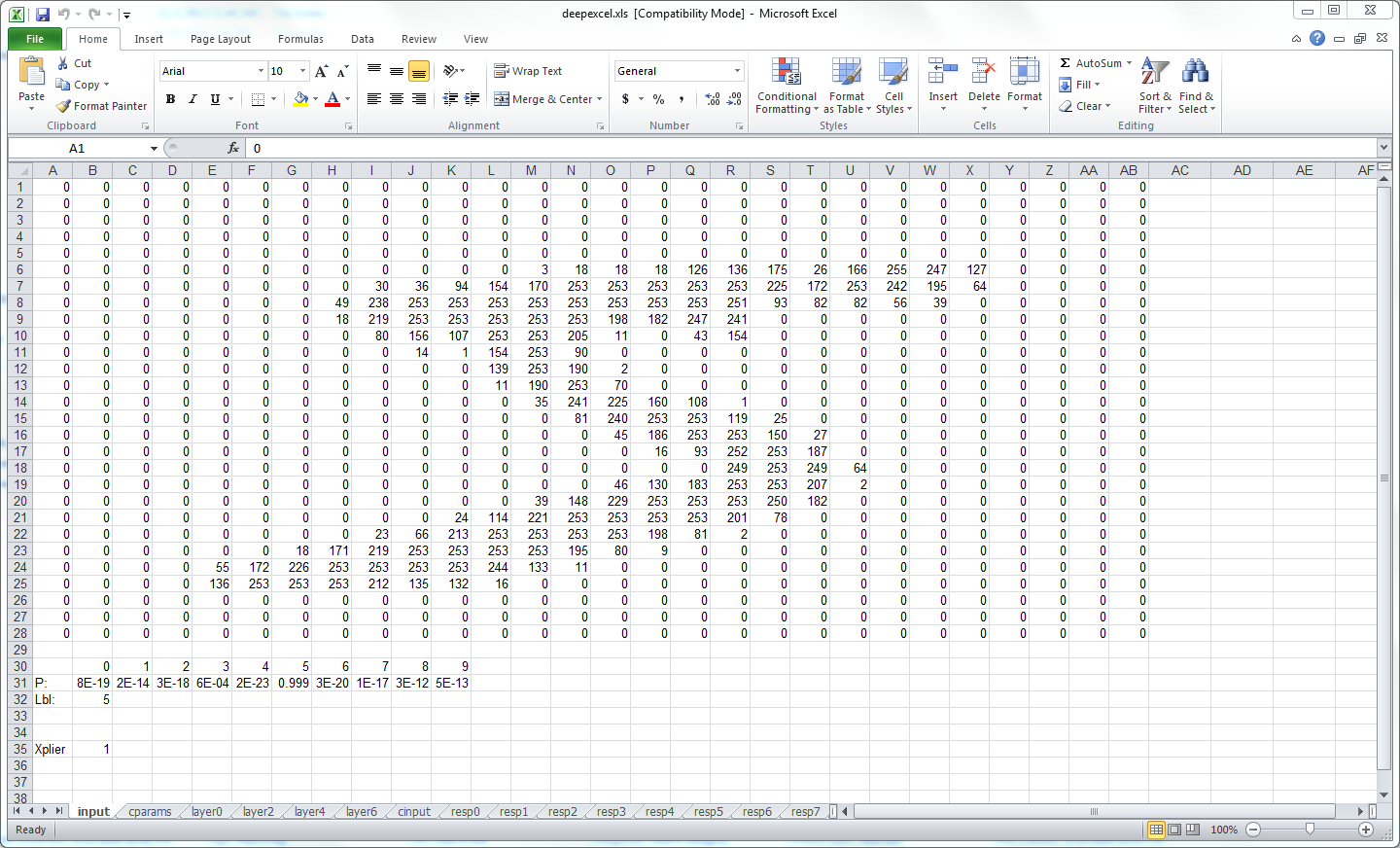1400x848 pixels.
Task: Toggle italic text formatting
Action: 192,99
